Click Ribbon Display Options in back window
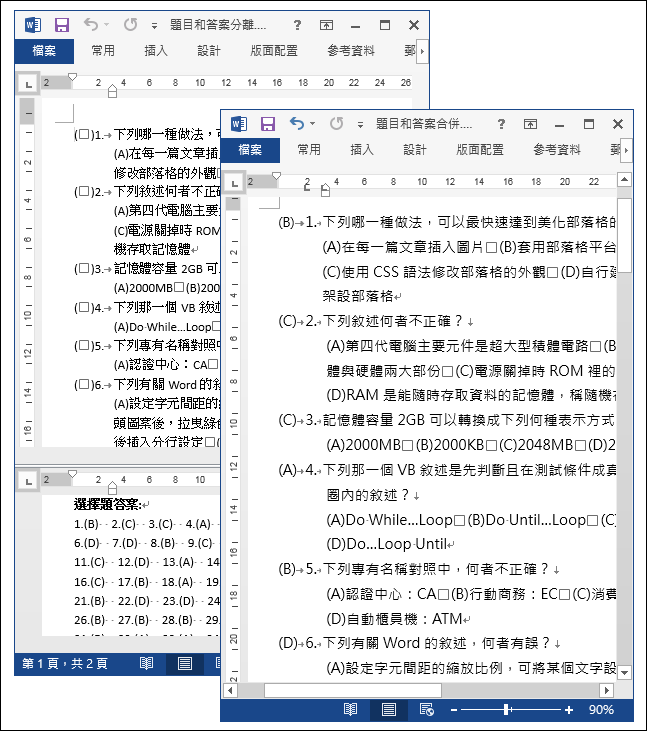This screenshot has height=731, width=647. tap(326, 25)
